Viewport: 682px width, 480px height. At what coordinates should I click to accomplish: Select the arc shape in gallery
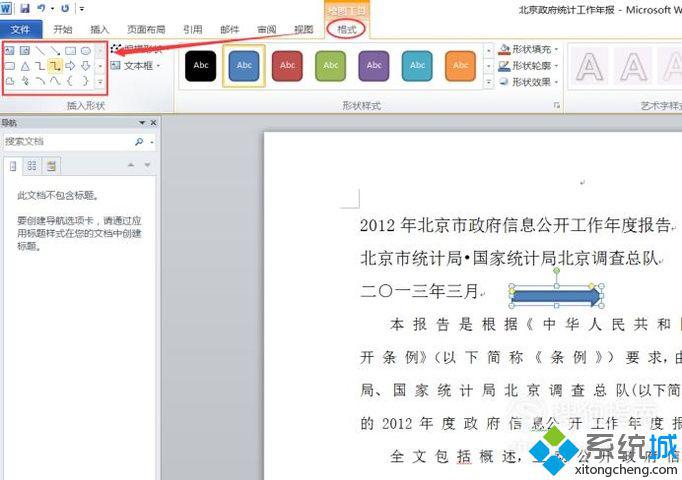pyautogui.click(x=40, y=81)
